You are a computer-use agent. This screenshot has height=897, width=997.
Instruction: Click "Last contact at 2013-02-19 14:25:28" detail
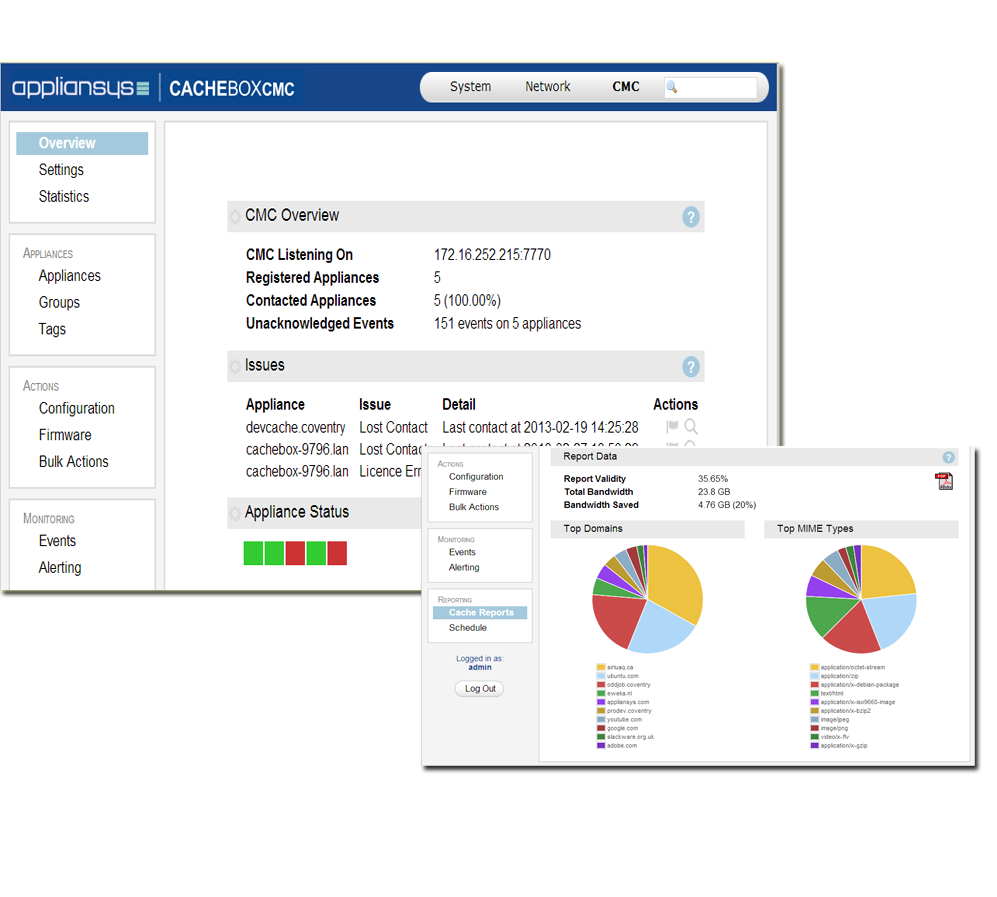[x=540, y=427]
